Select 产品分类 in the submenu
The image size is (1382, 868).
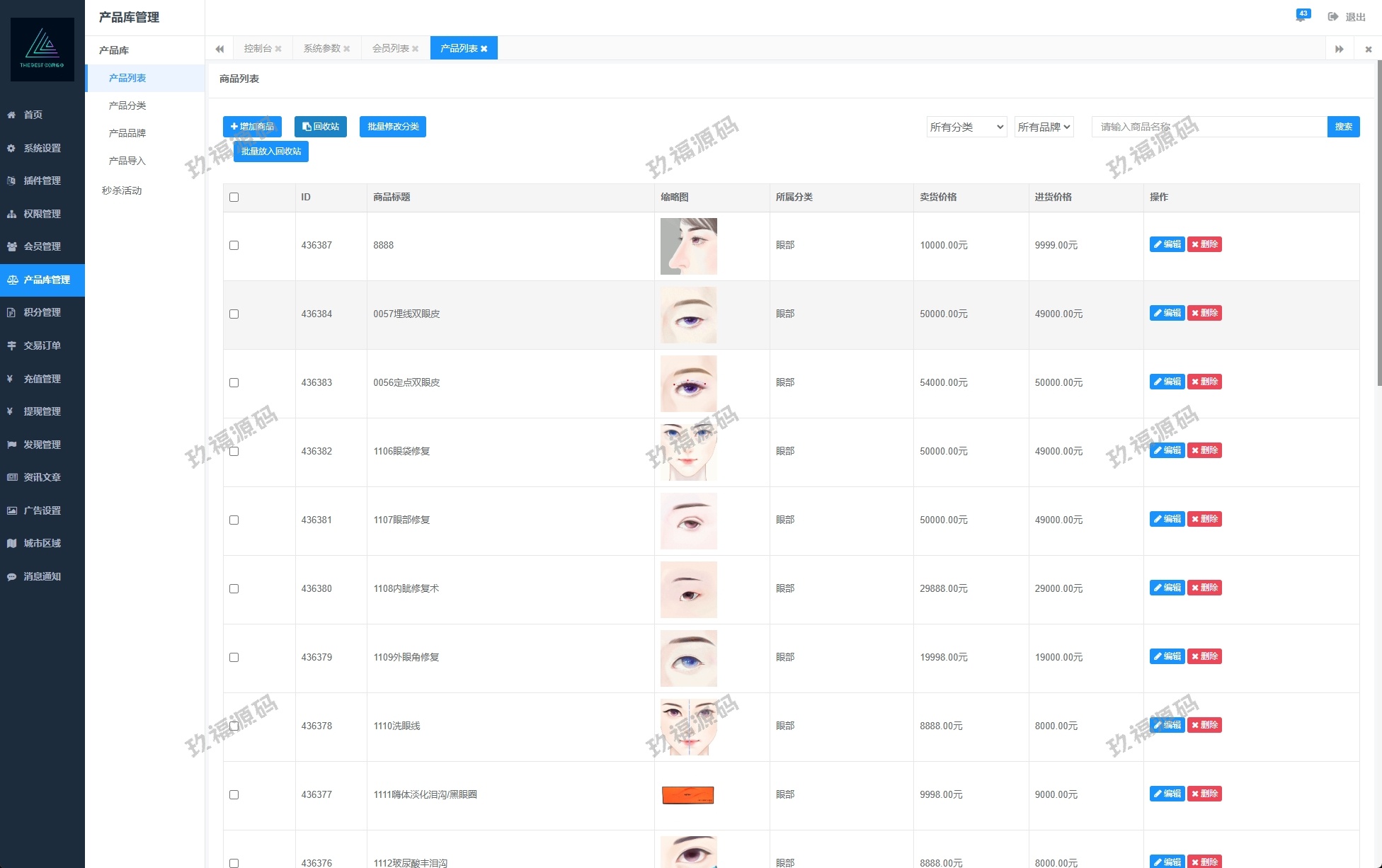click(x=127, y=105)
